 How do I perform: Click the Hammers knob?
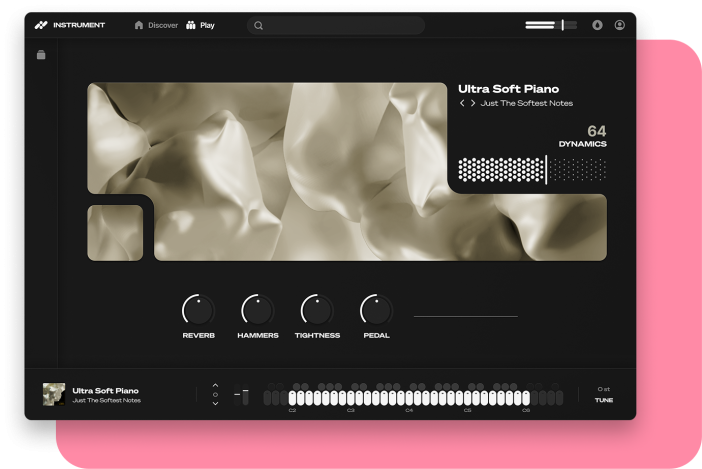point(258,310)
